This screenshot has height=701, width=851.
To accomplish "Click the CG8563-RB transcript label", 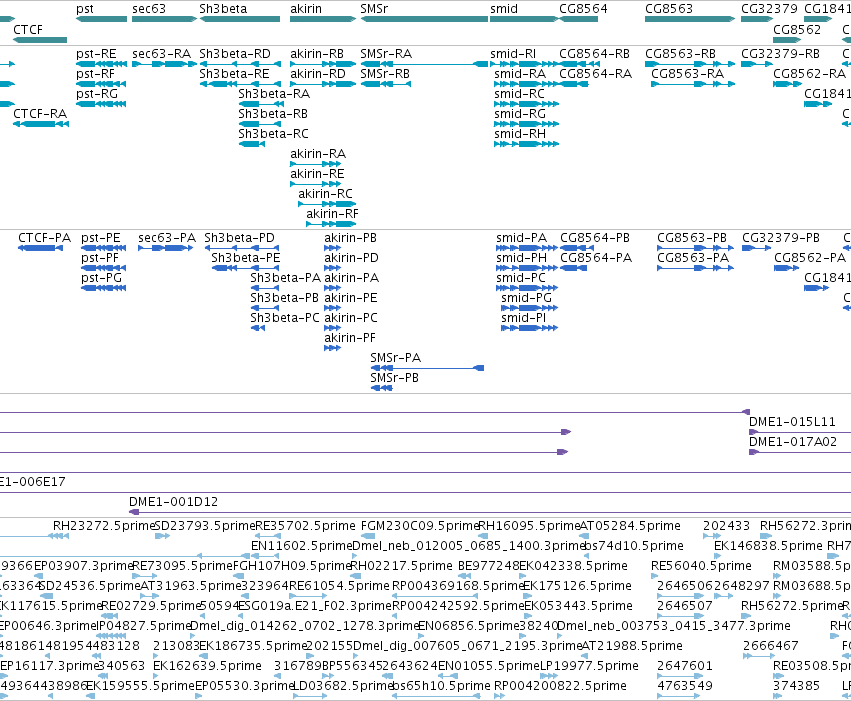I will click(x=680, y=54).
